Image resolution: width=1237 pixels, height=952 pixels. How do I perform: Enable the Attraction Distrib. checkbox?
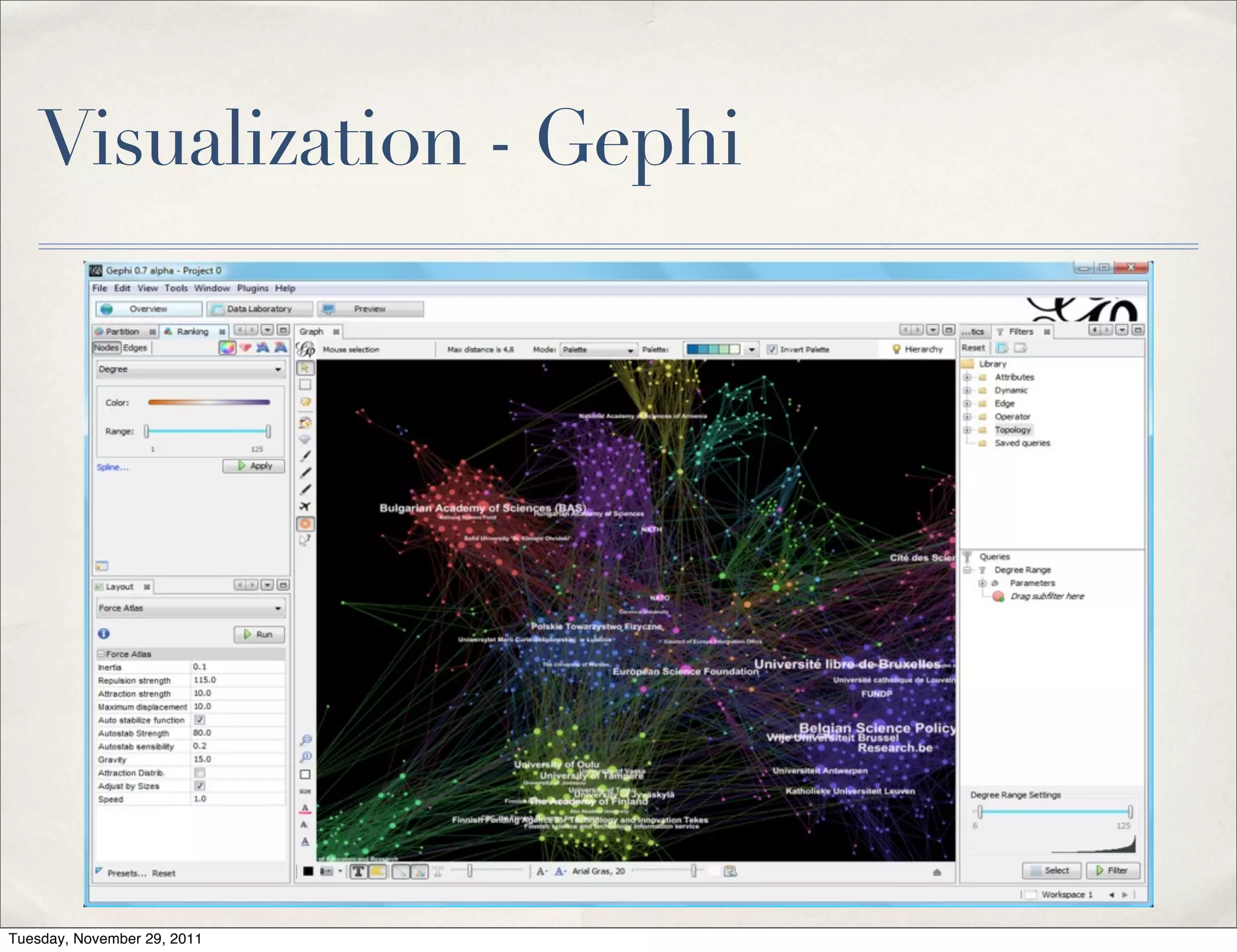pyautogui.click(x=200, y=773)
